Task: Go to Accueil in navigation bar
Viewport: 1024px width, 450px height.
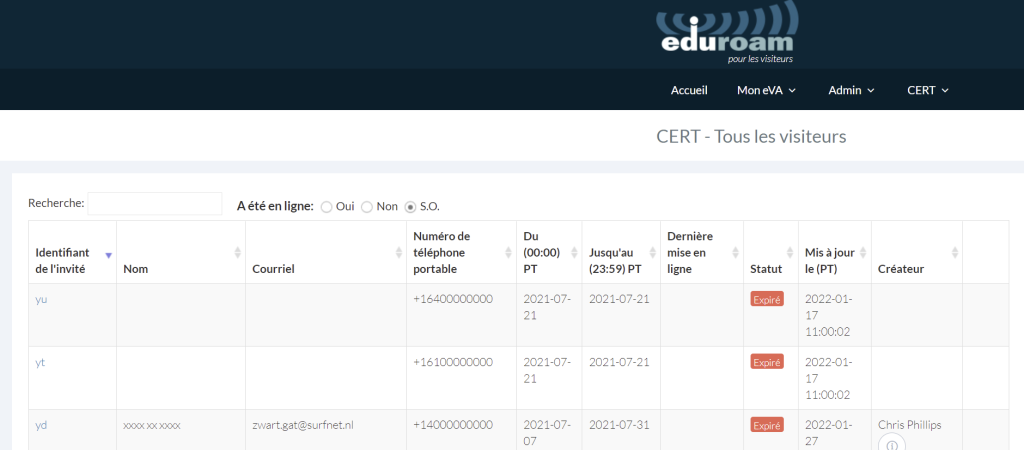Action: pos(689,90)
